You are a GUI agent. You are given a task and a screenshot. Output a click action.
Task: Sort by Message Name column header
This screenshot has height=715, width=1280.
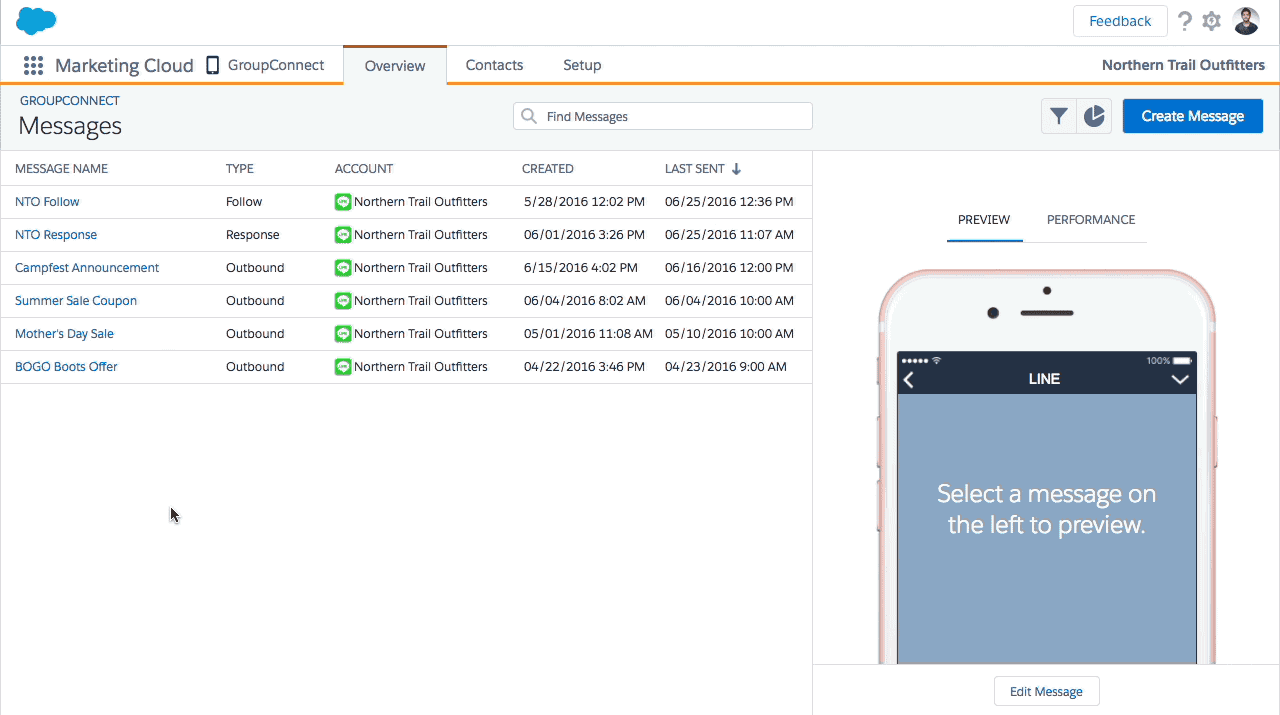tap(61, 169)
